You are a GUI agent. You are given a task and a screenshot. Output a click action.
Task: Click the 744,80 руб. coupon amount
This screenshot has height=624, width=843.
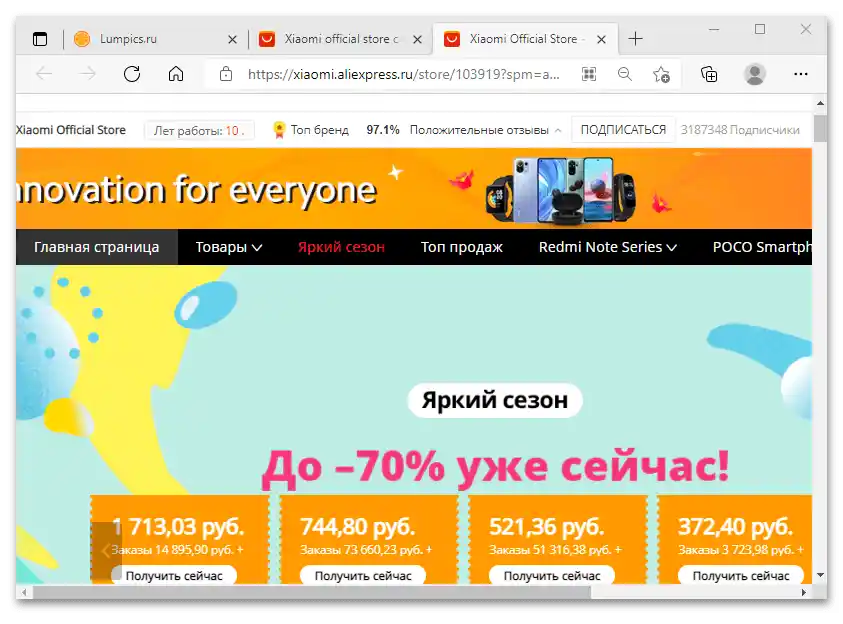point(358,527)
